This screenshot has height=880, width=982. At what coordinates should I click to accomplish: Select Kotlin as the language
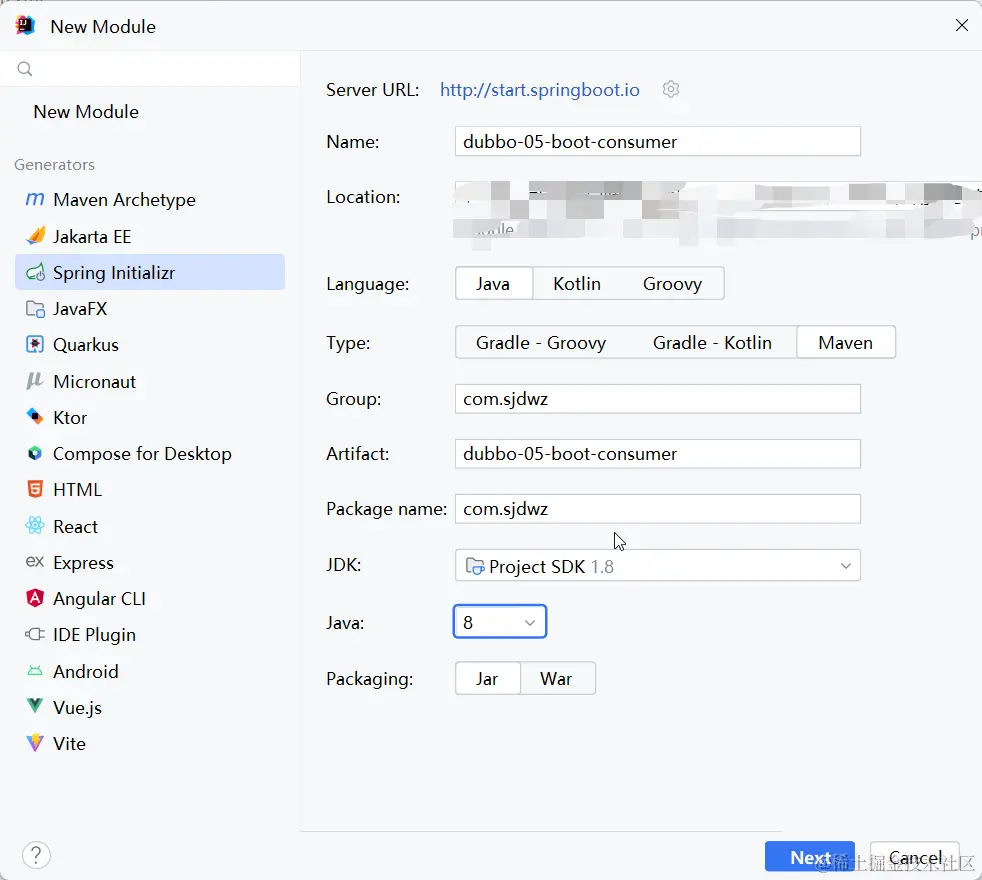(x=577, y=284)
